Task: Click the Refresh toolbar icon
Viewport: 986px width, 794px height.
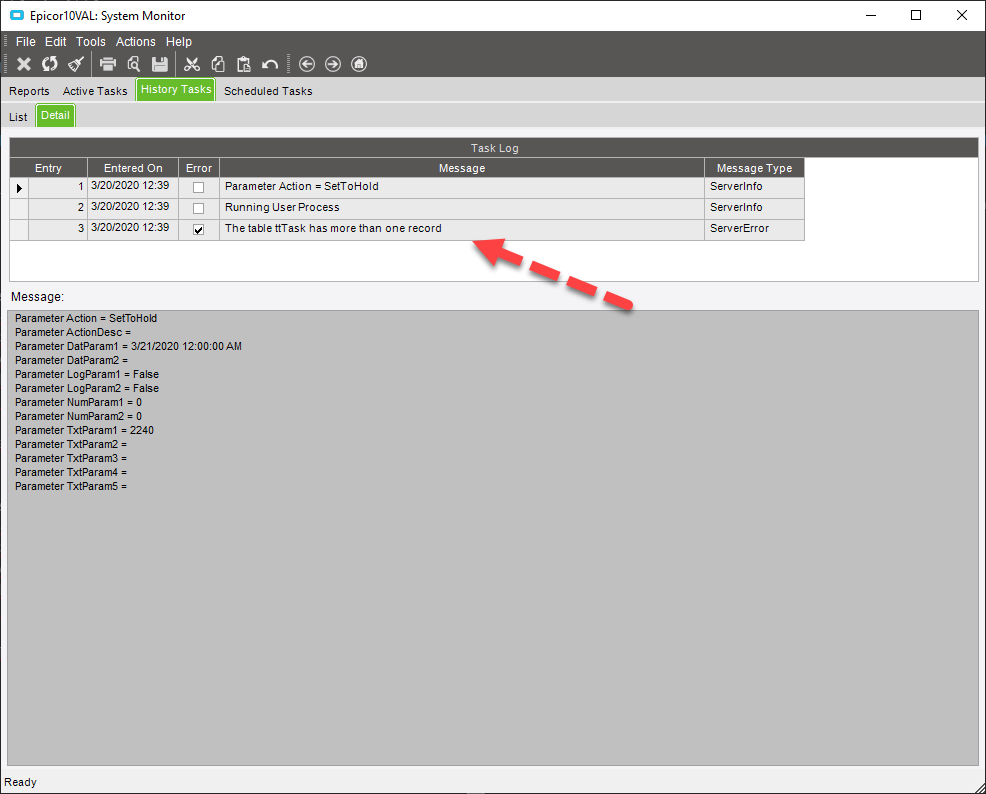Action: tap(50, 64)
